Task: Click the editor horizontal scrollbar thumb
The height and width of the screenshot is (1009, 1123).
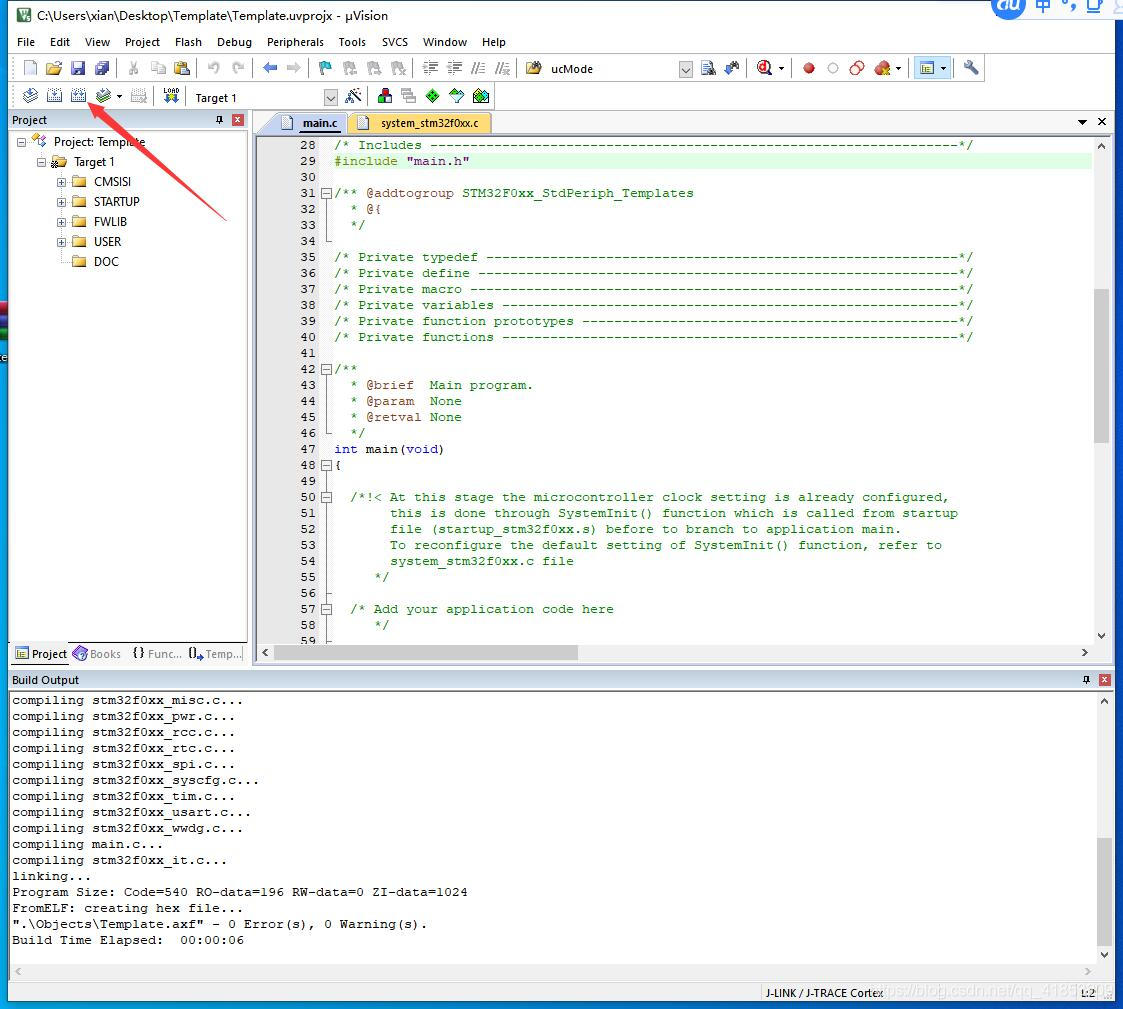Action: (426, 652)
